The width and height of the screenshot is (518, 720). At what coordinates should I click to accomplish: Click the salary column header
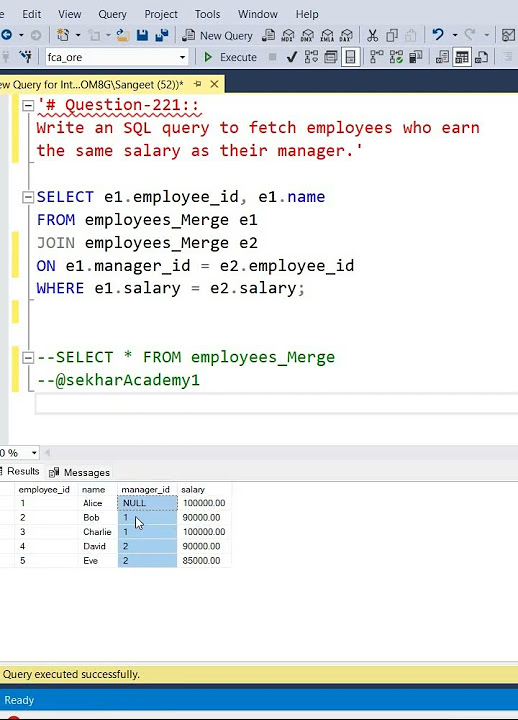204,489
